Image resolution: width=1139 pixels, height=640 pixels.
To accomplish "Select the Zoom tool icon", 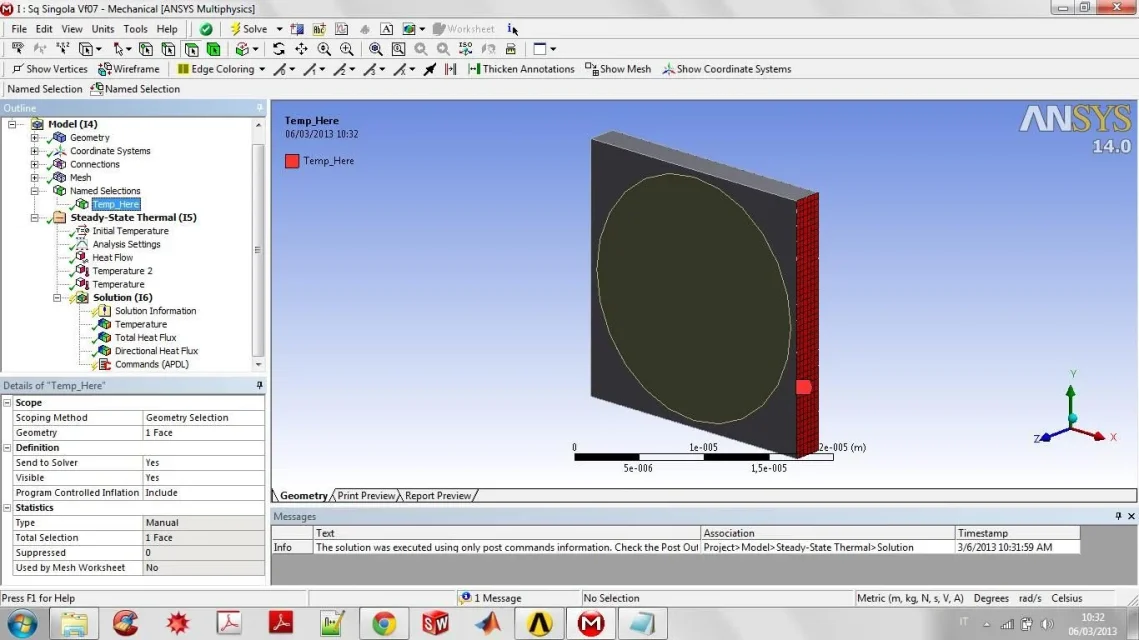I will [324, 49].
